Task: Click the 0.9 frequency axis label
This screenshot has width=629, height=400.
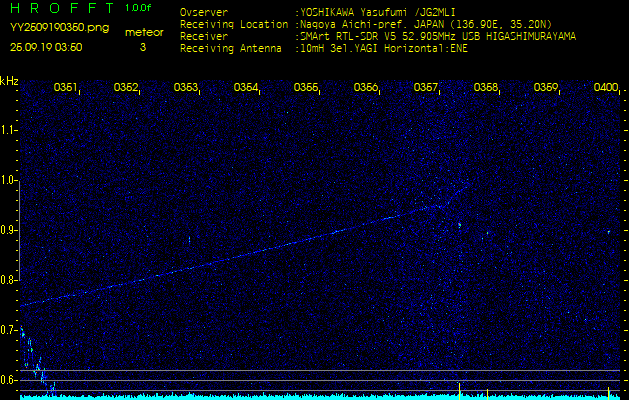Action: click(10, 230)
